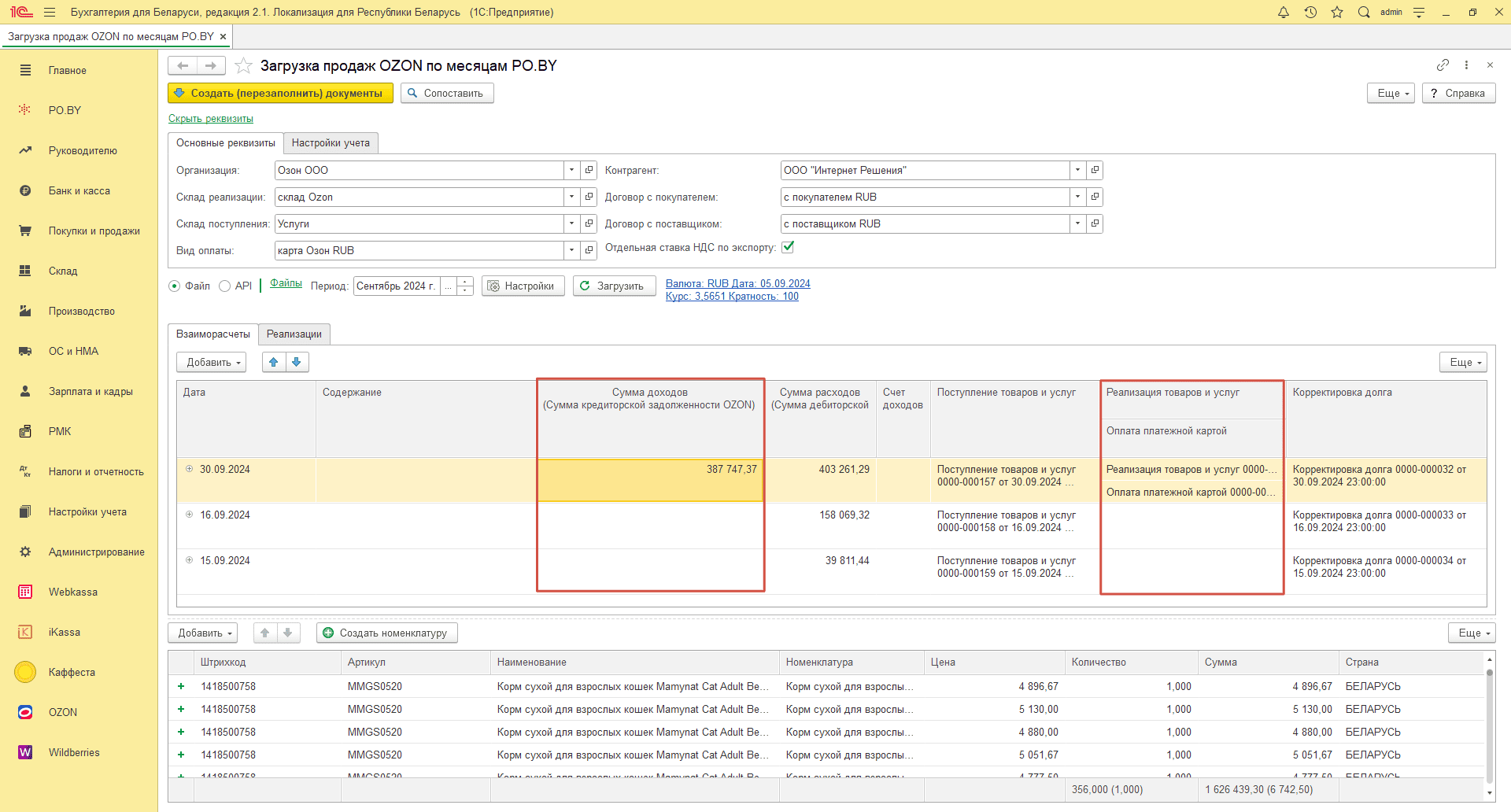Switch to Настройки учета tab

[x=331, y=143]
